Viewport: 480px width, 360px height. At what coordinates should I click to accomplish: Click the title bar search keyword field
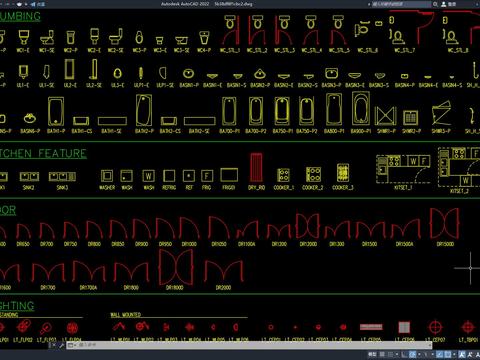point(401,4)
